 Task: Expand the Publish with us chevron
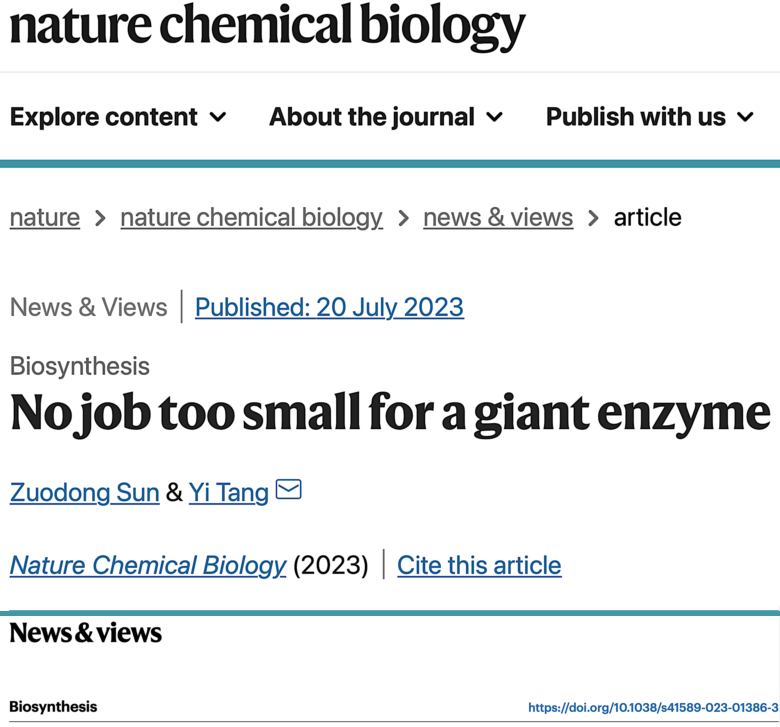[745, 118]
